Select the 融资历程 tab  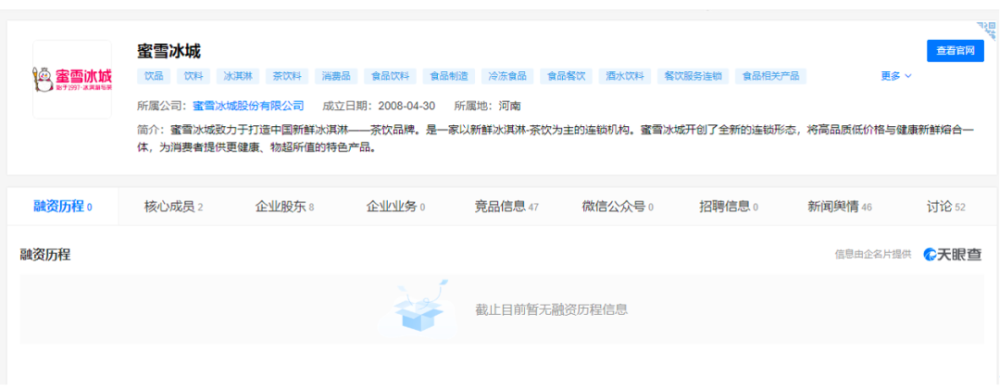[62, 207]
